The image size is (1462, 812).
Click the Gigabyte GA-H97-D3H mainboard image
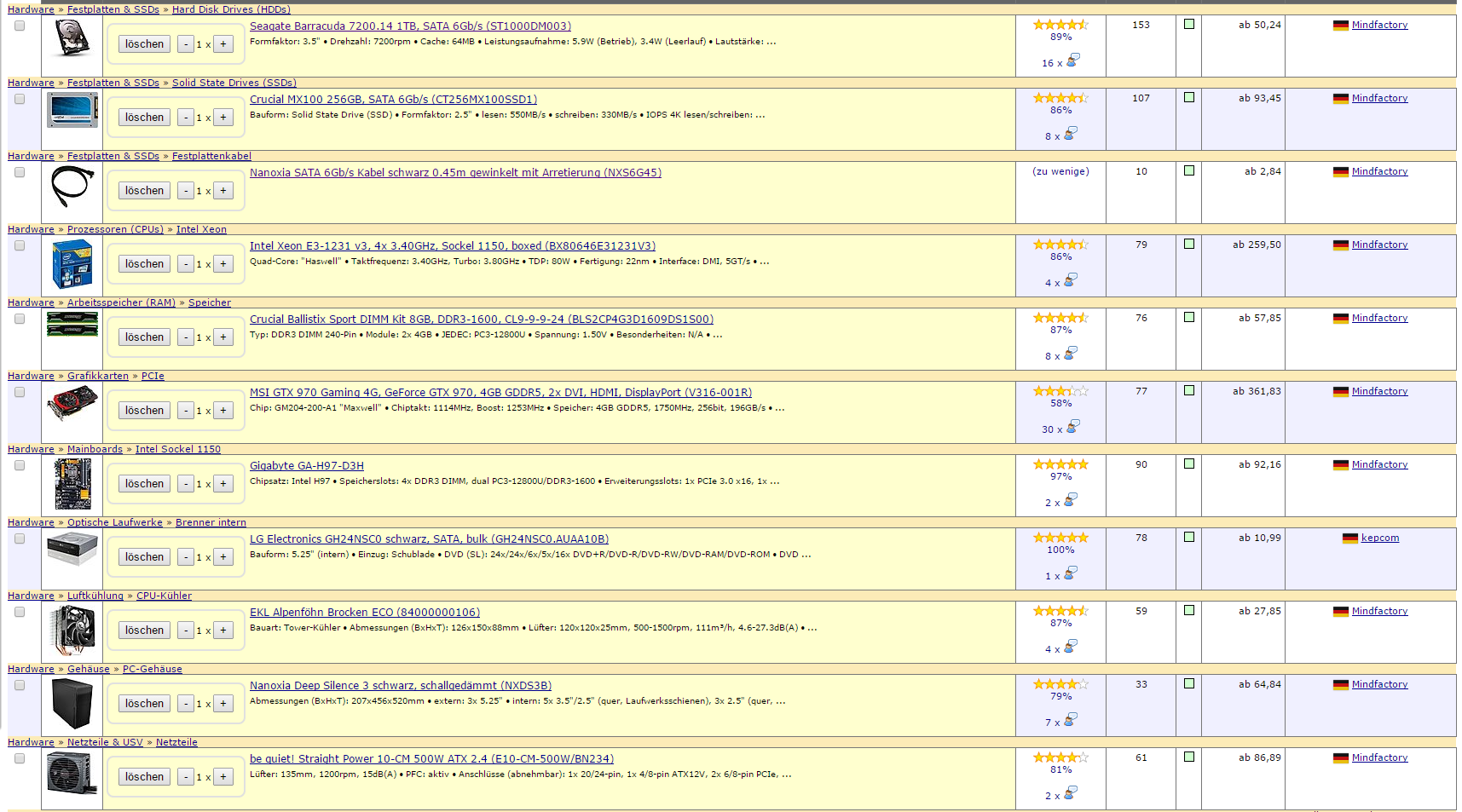(72, 484)
